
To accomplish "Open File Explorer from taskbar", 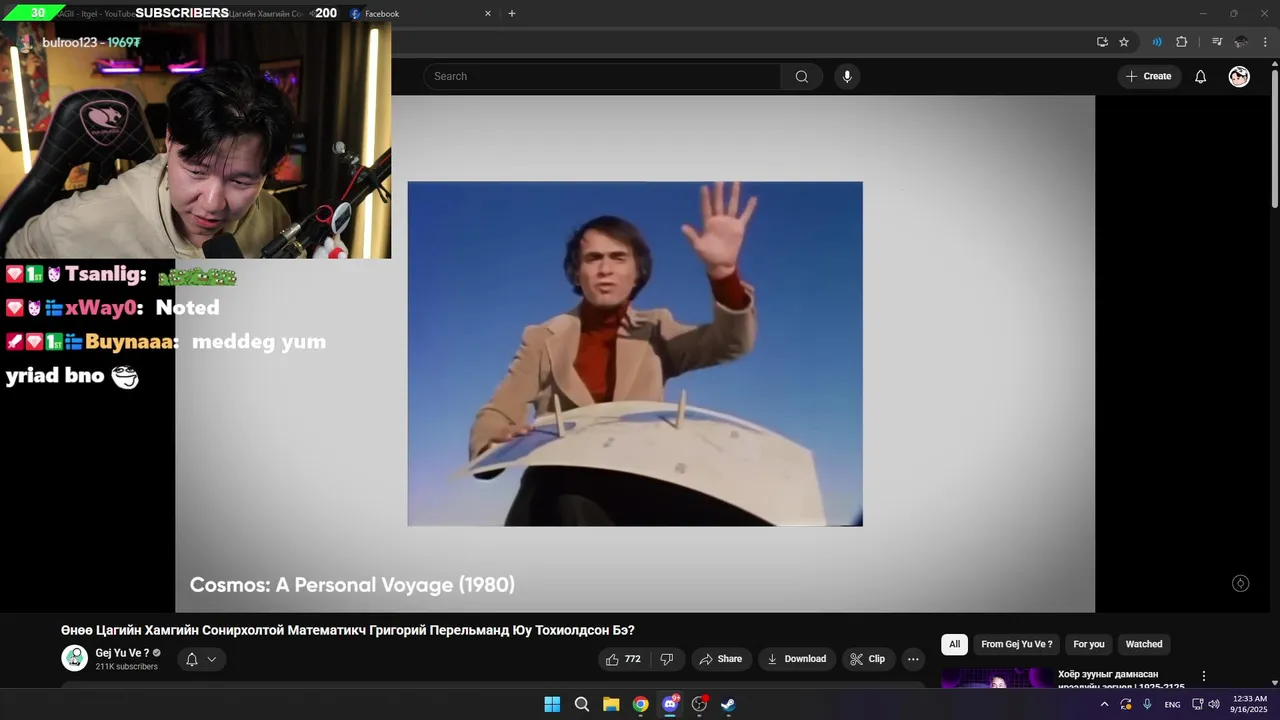I will pyautogui.click(x=611, y=704).
